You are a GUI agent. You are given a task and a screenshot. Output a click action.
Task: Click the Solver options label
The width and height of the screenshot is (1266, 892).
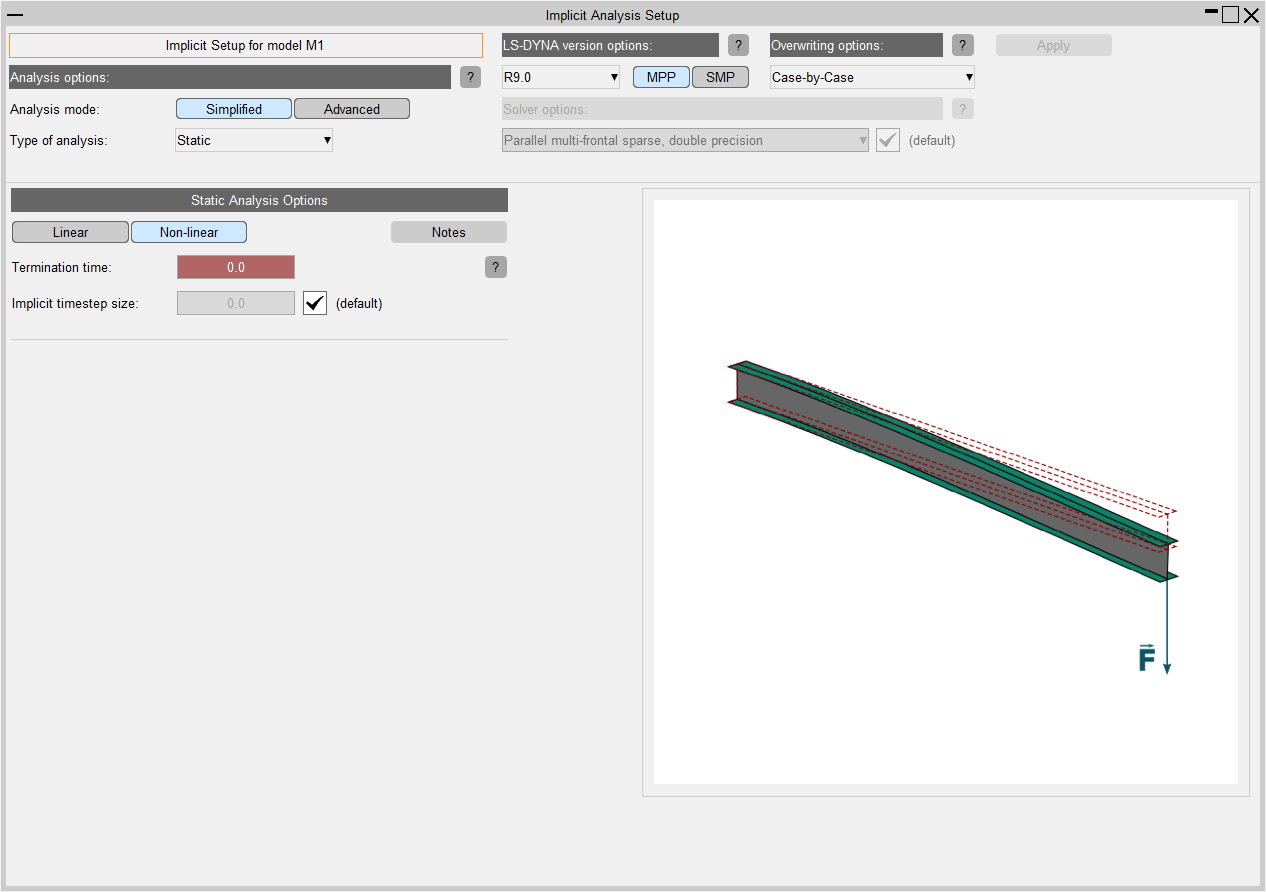tap(722, 109)
